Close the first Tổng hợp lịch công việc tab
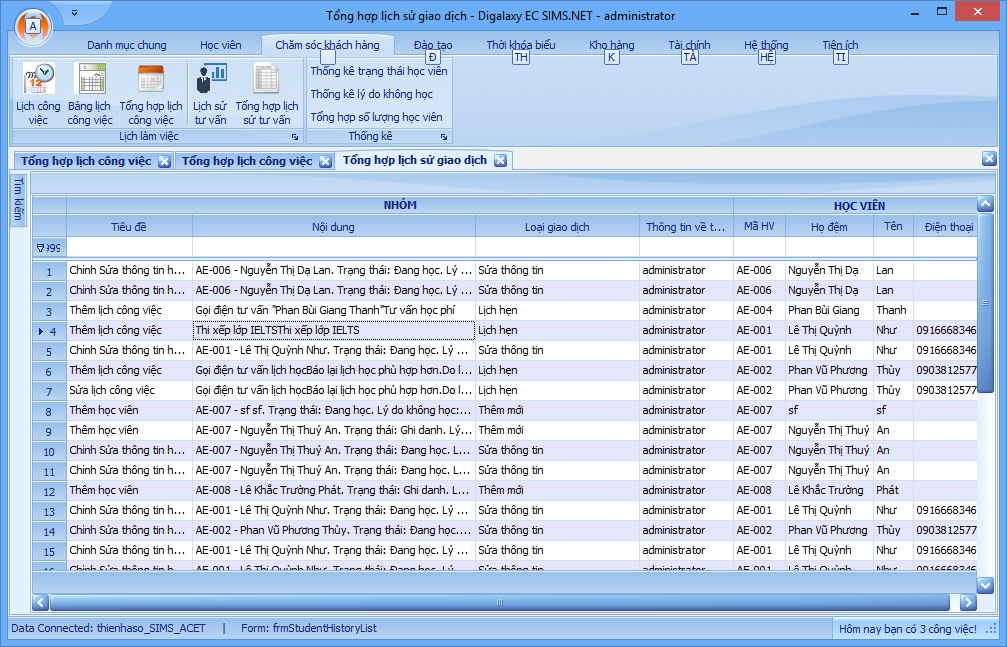The width and height of the screenshot is (1007, 647). pos(164,161)
